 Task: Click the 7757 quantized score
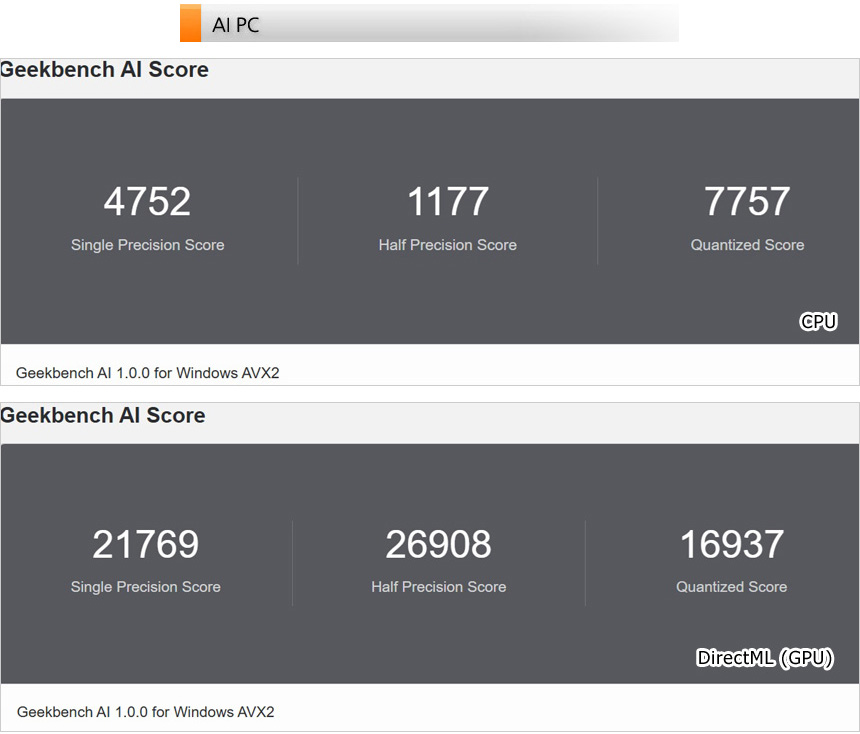point(747,202)
